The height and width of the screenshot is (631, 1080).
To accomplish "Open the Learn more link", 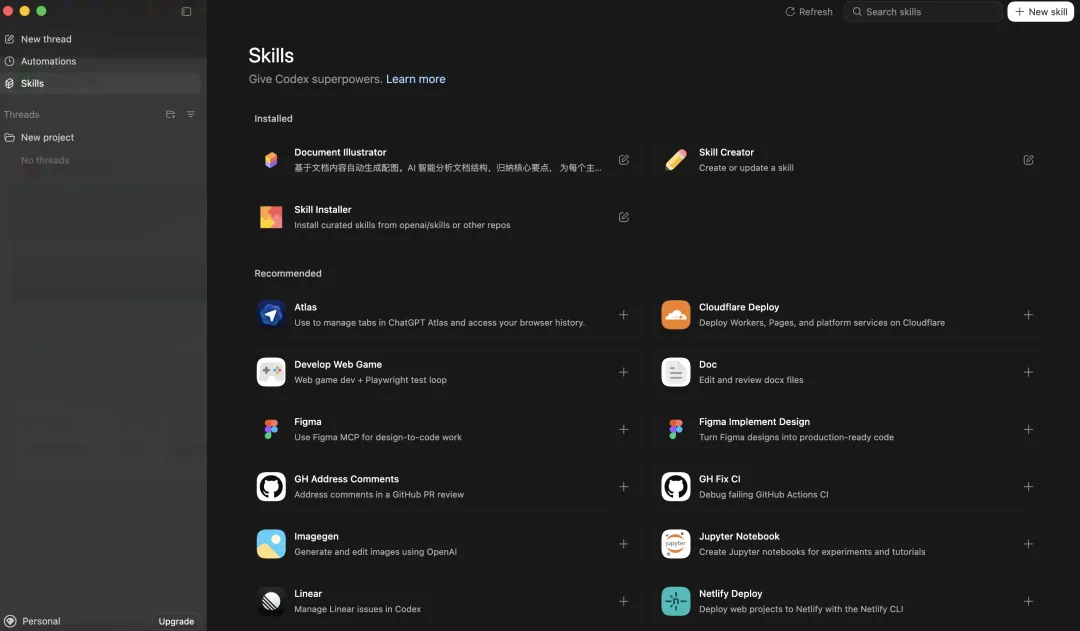I will [x=415, y=79].
